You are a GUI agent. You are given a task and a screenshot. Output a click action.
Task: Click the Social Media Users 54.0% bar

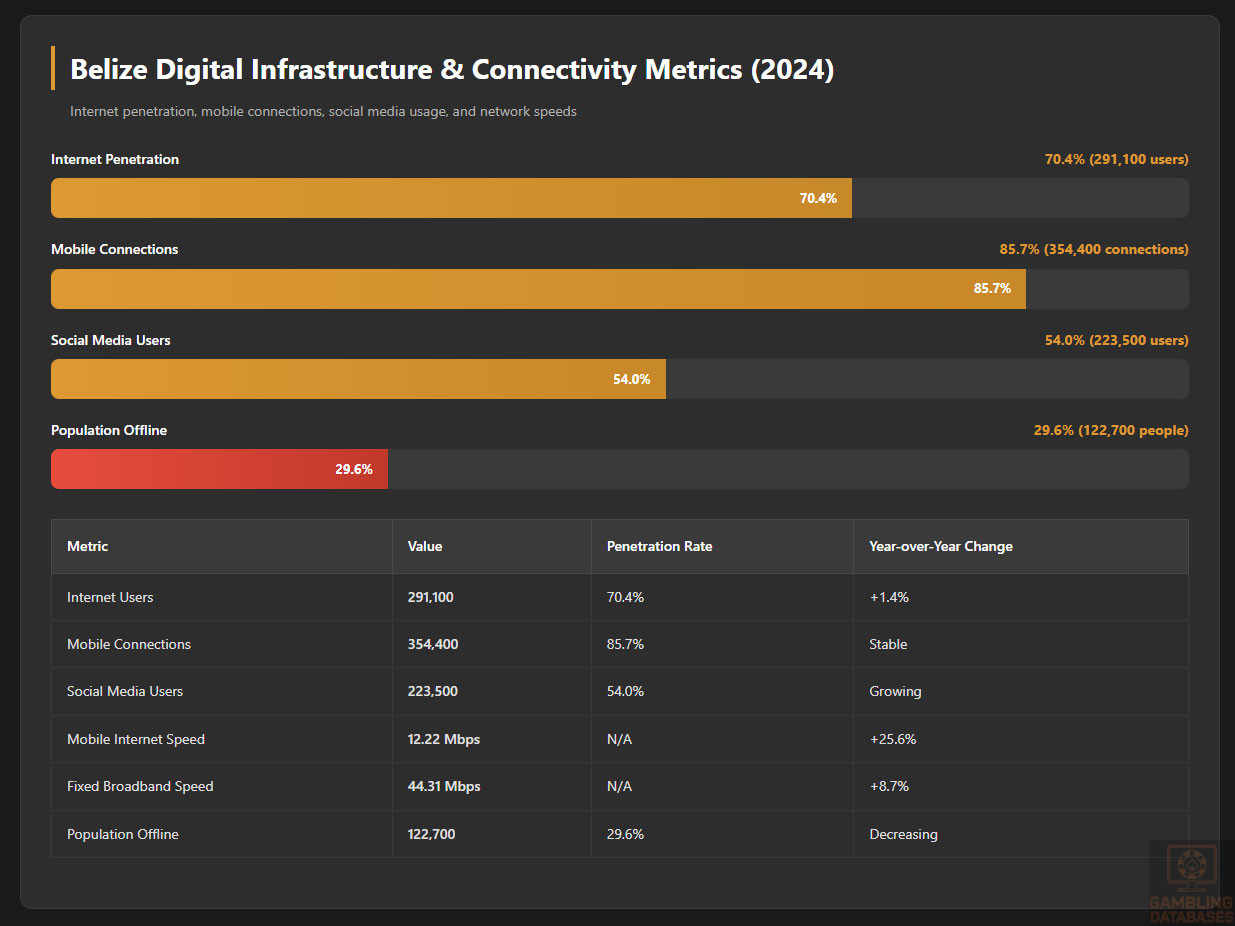pyautogui.click(x=358, y=379)
